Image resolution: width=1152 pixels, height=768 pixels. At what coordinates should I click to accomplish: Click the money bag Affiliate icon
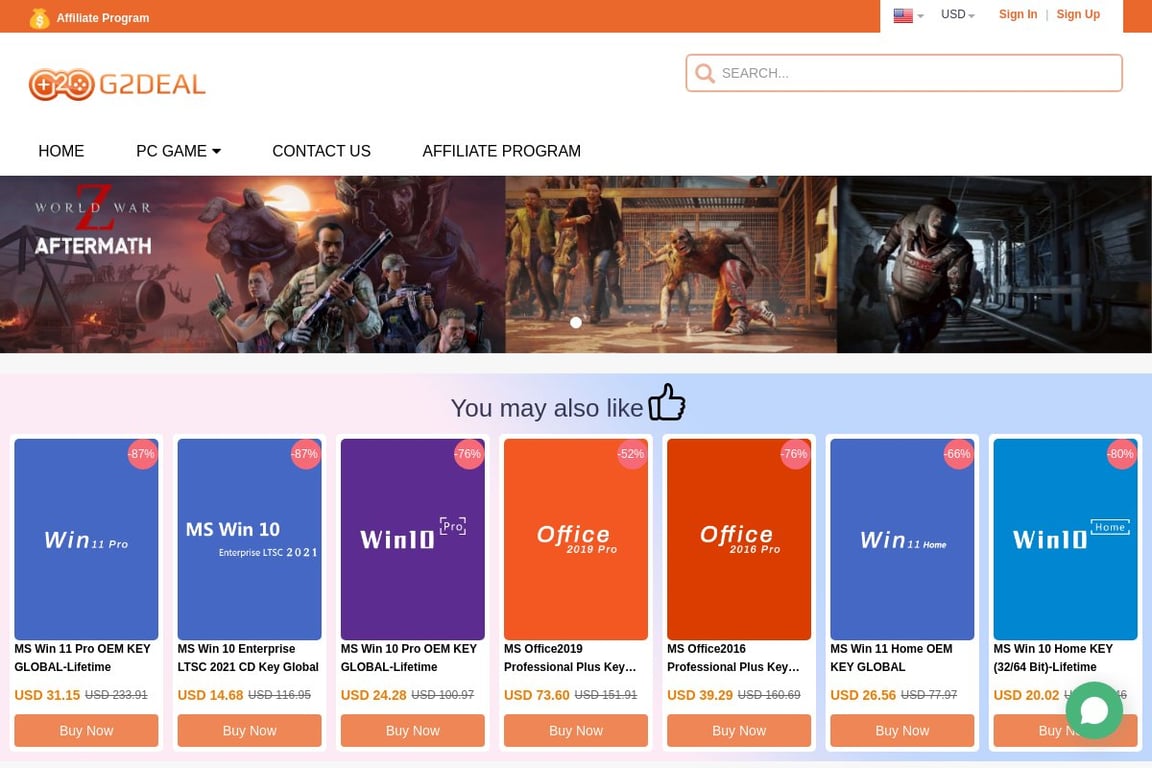[x=39, y=18]
